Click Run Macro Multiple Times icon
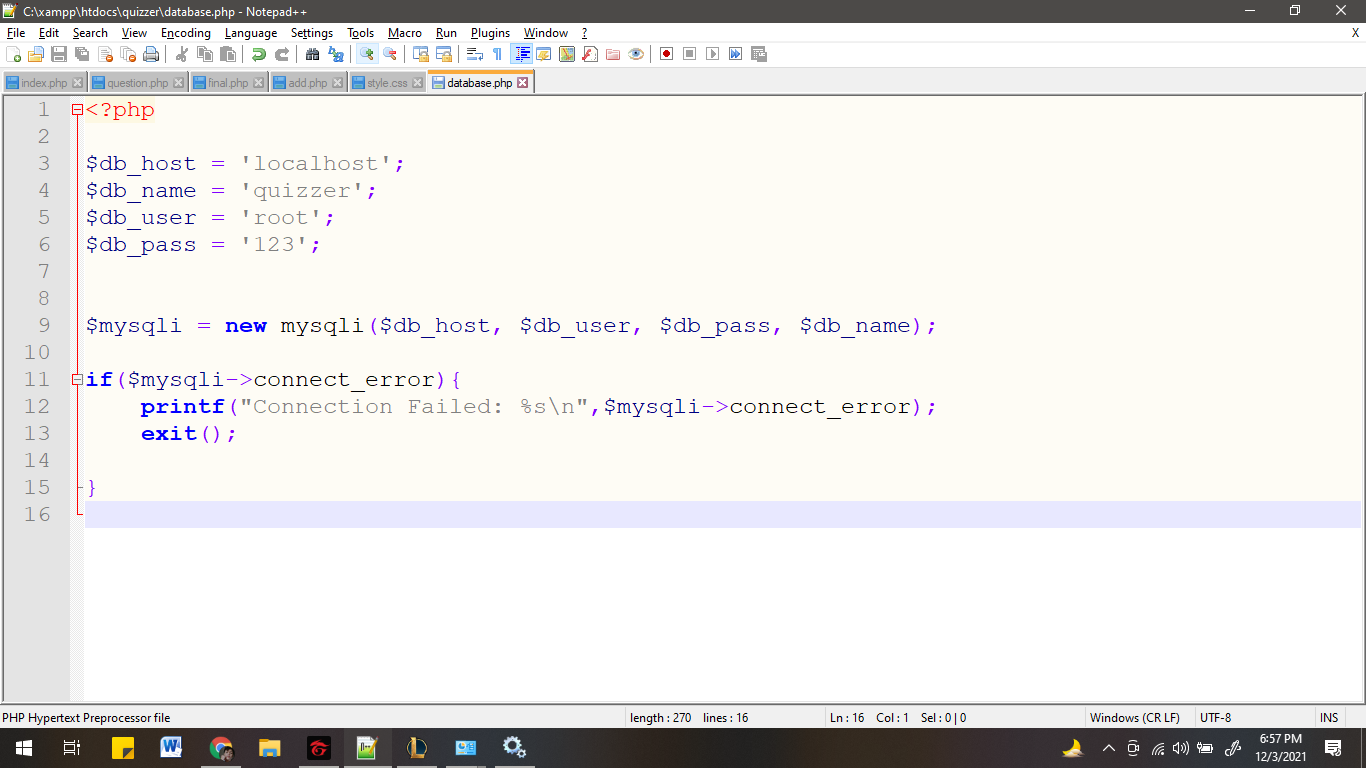 click(x=736, y=54)
